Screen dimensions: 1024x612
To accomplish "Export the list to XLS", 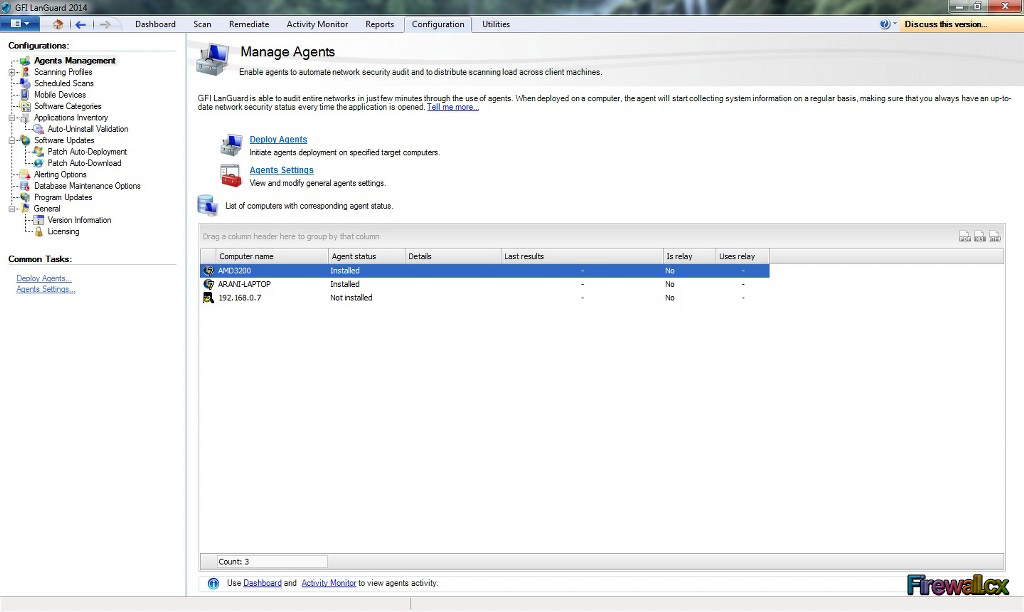I will tap(980, 236).
